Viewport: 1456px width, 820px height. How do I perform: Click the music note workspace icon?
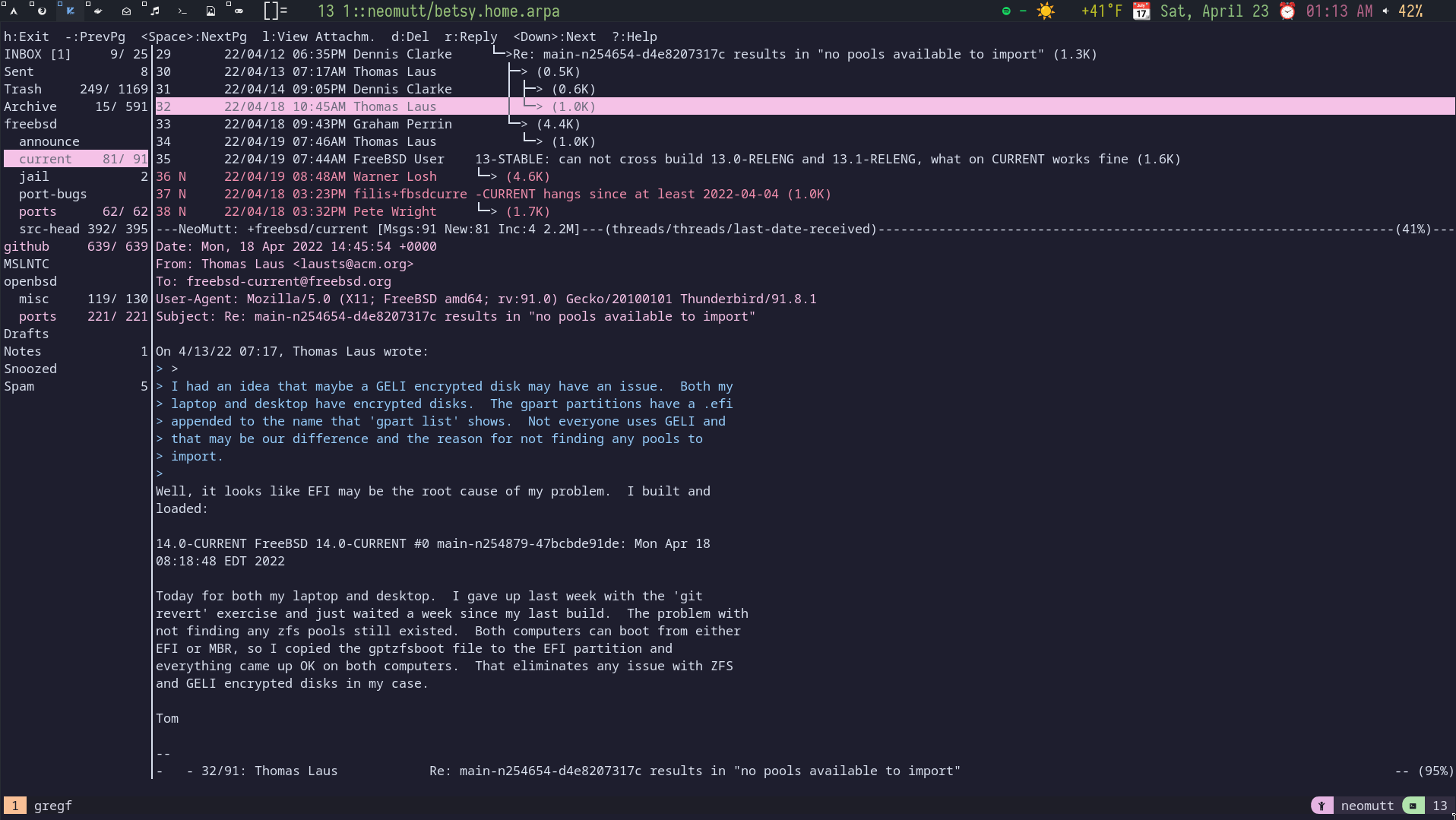click(155, 11)
